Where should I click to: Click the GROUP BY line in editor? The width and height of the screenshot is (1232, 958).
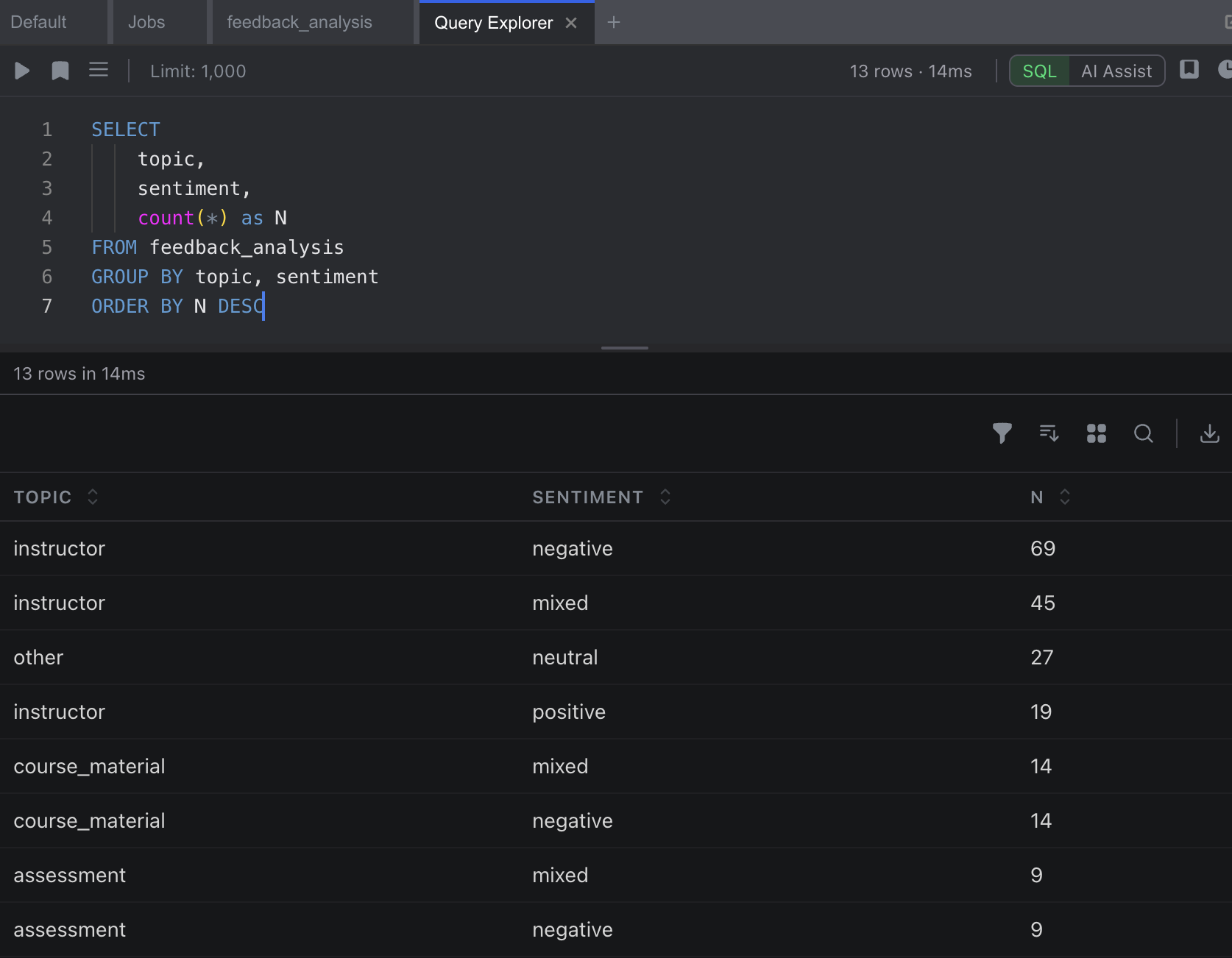click(235, 277)
